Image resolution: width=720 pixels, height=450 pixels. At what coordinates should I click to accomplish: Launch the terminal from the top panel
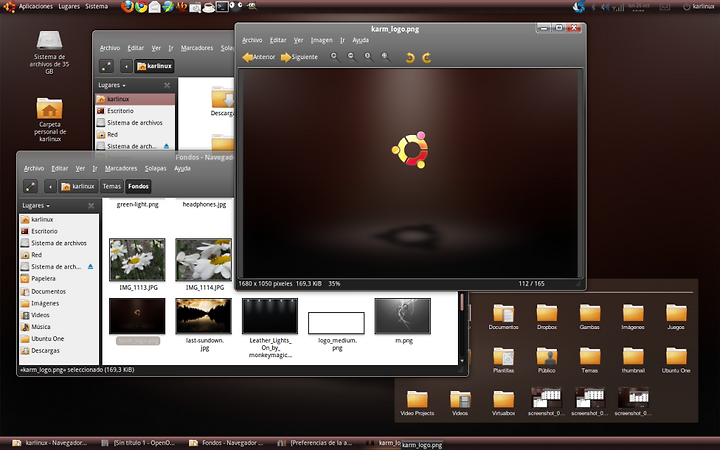point(222,6)
